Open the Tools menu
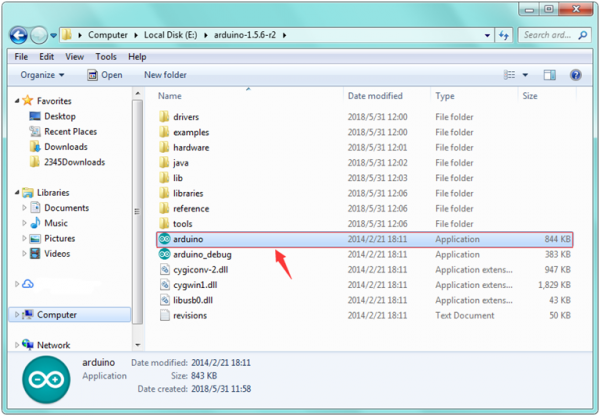 click(x=106, y=57)
